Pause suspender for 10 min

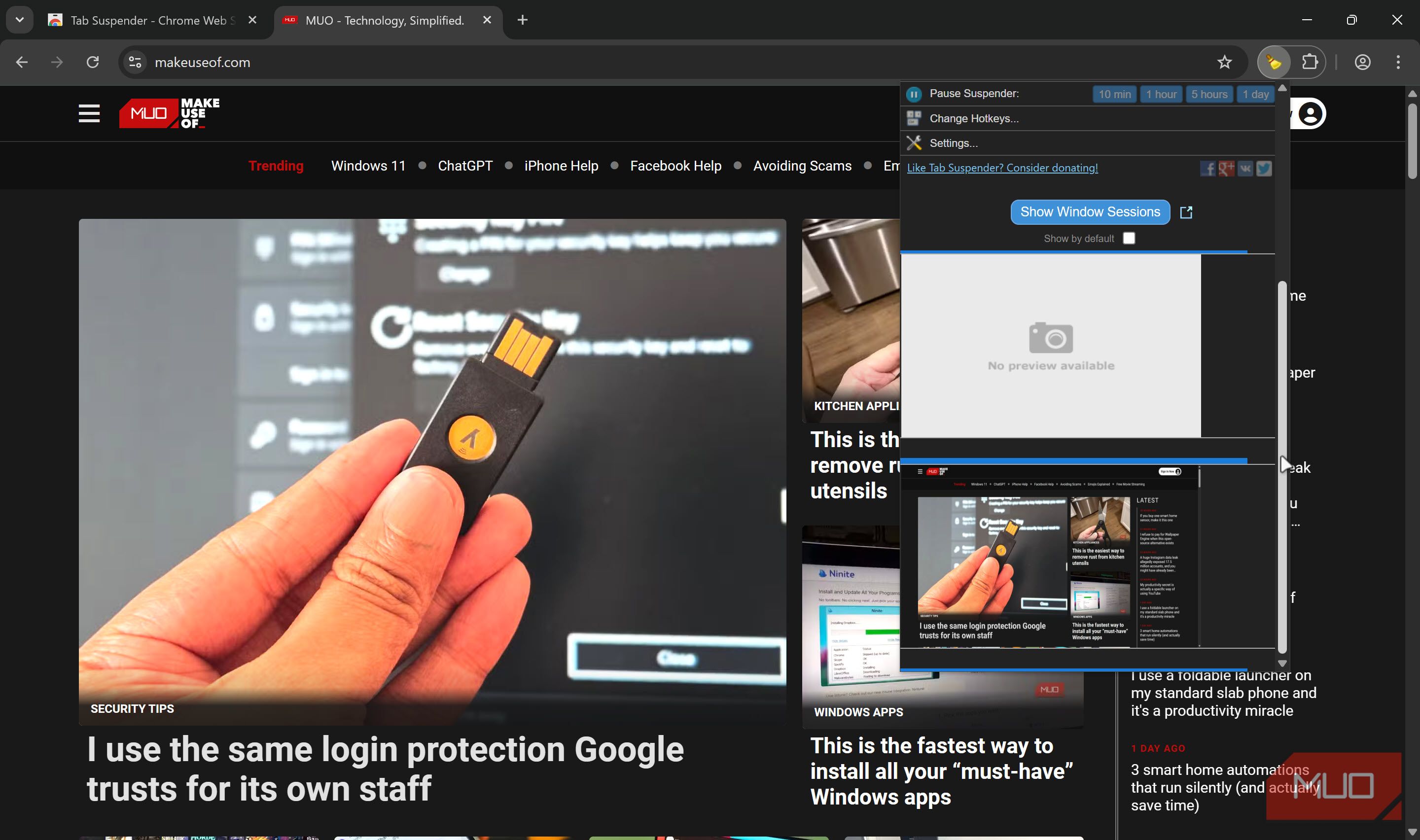(x=1114, y=94)
